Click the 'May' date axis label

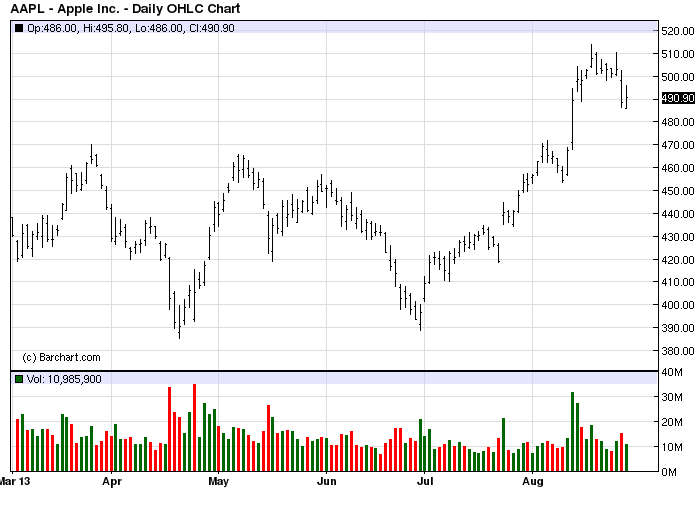[x=219, y=482]
